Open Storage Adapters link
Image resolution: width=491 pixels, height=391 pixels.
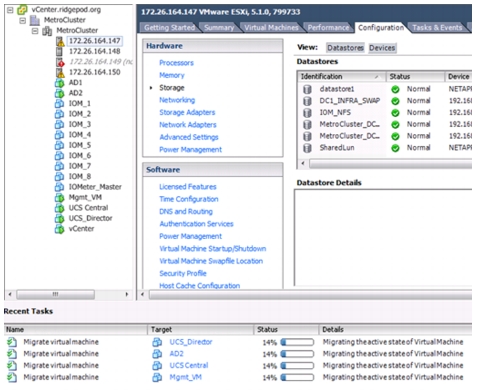(x=187, y=112)
